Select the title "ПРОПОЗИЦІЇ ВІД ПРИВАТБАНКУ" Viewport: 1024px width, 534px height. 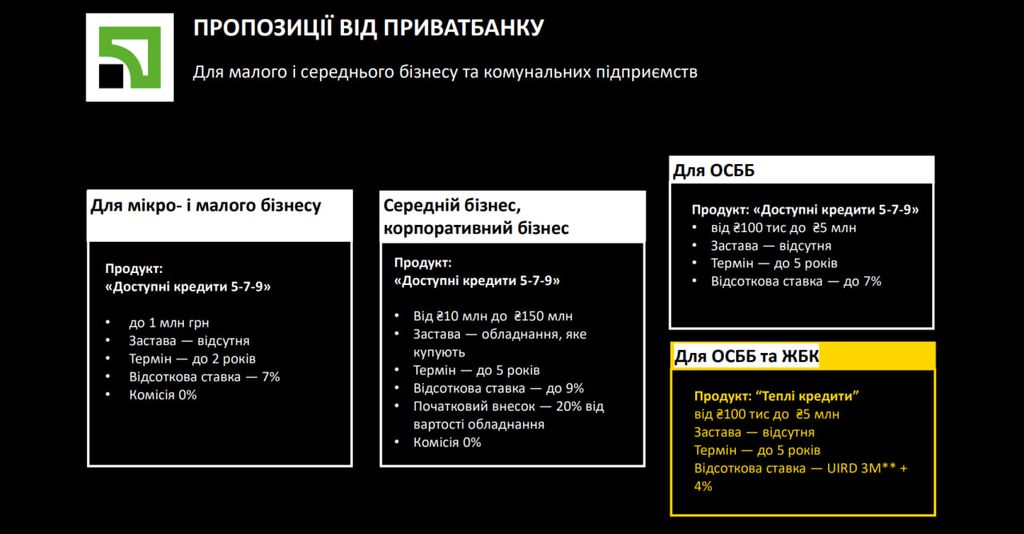[x=368, y=28]
